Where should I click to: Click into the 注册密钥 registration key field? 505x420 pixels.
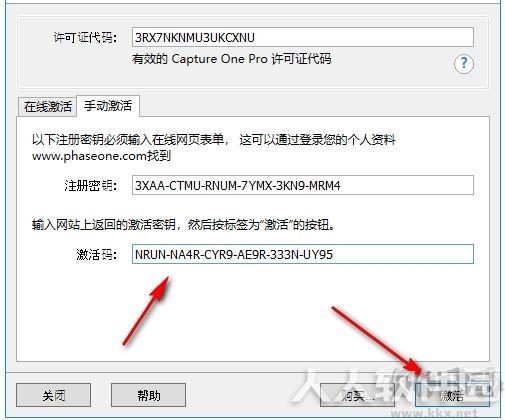tap(303, 185)
